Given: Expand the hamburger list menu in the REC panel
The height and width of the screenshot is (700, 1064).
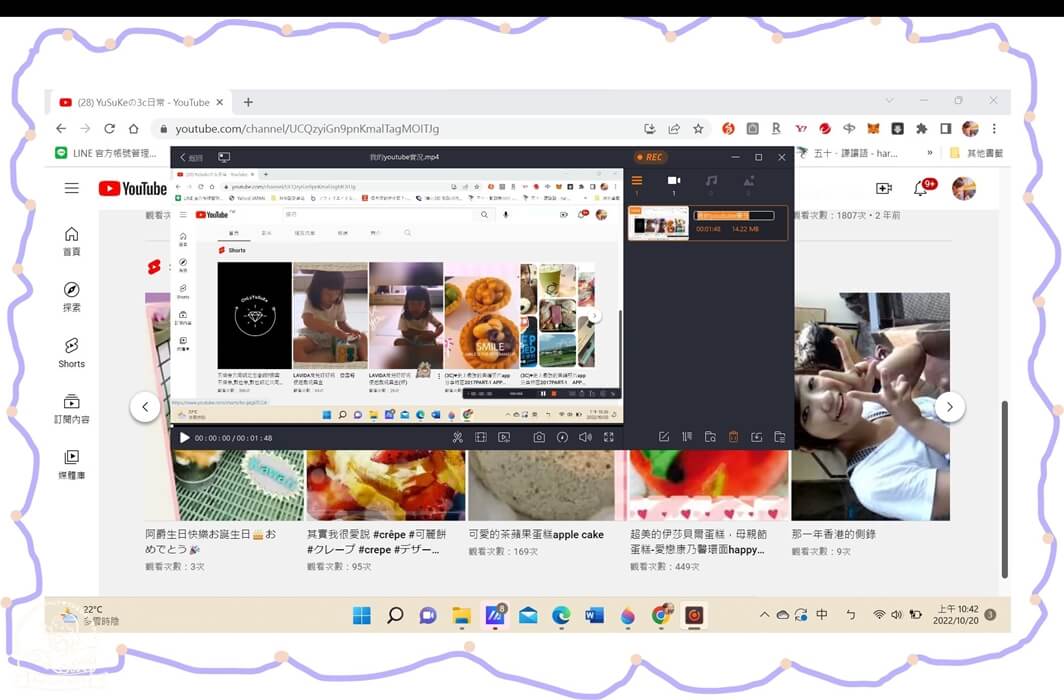Looking at the screenshot, I should [x=637, y=180].
